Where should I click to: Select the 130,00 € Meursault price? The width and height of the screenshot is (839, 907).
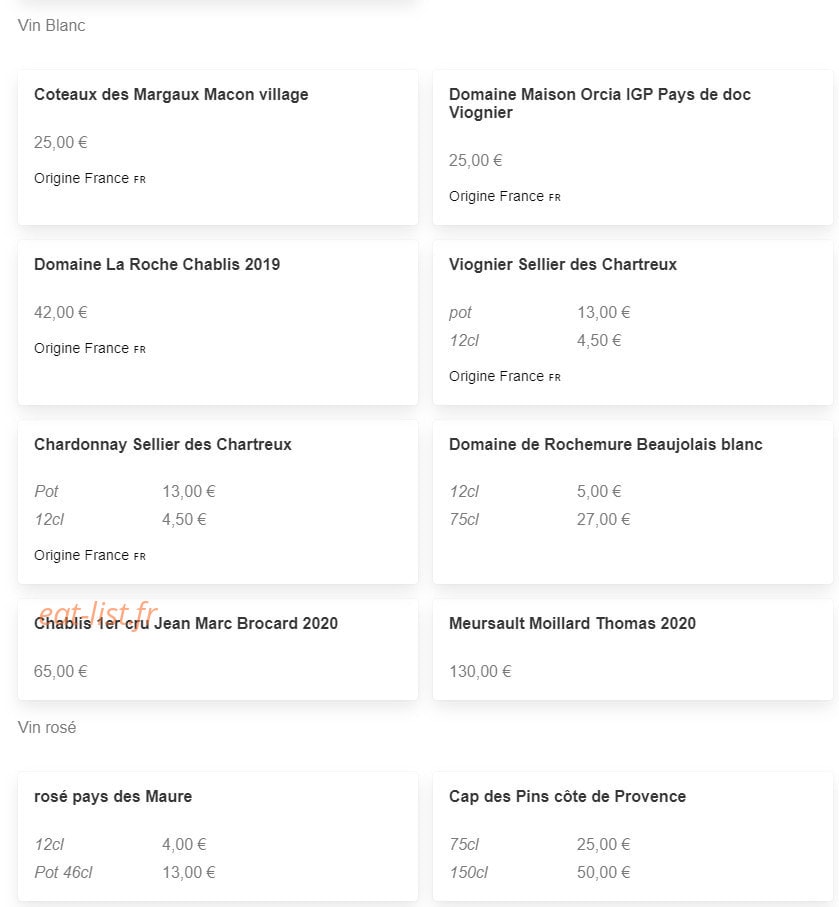point(480,672)
